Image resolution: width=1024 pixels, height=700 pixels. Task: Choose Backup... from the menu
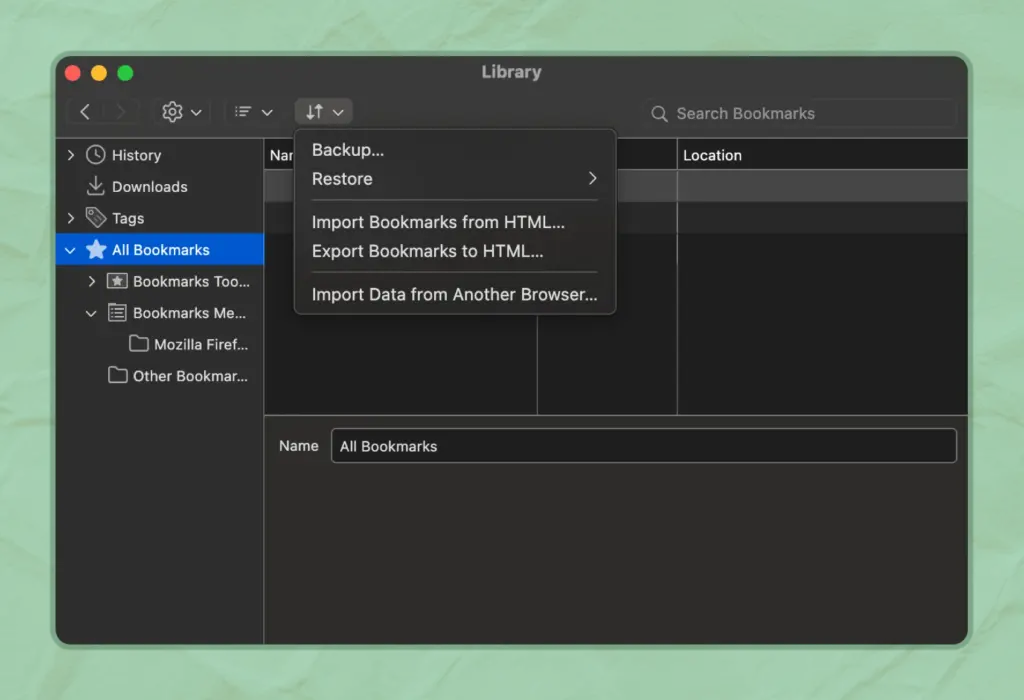pos(455,150)
